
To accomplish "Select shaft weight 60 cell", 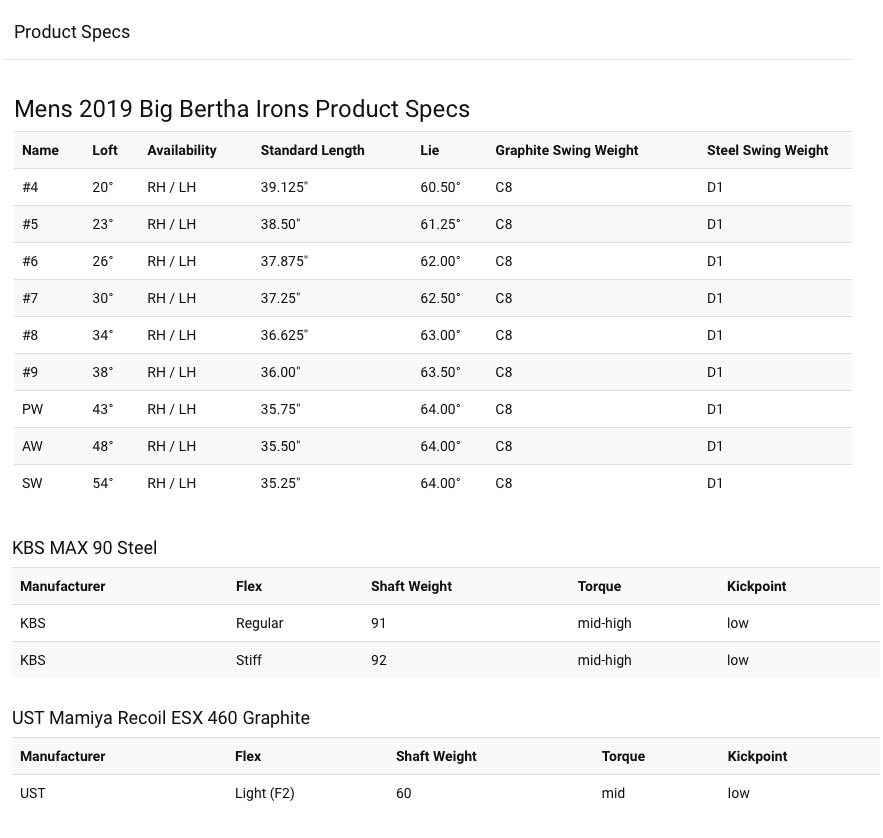I will [x=404, y=794].
